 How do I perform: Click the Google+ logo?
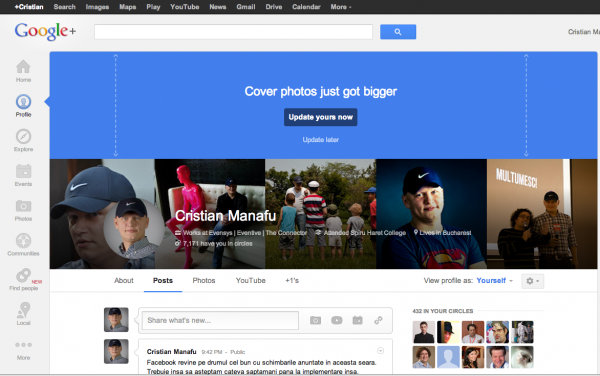tap(45, 31)
